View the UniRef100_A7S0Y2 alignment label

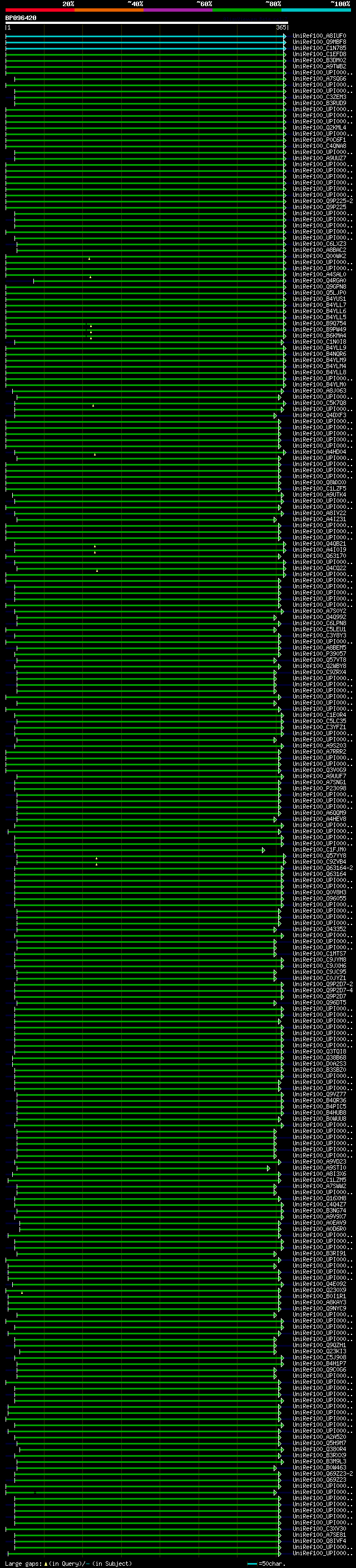pos(319,611)
